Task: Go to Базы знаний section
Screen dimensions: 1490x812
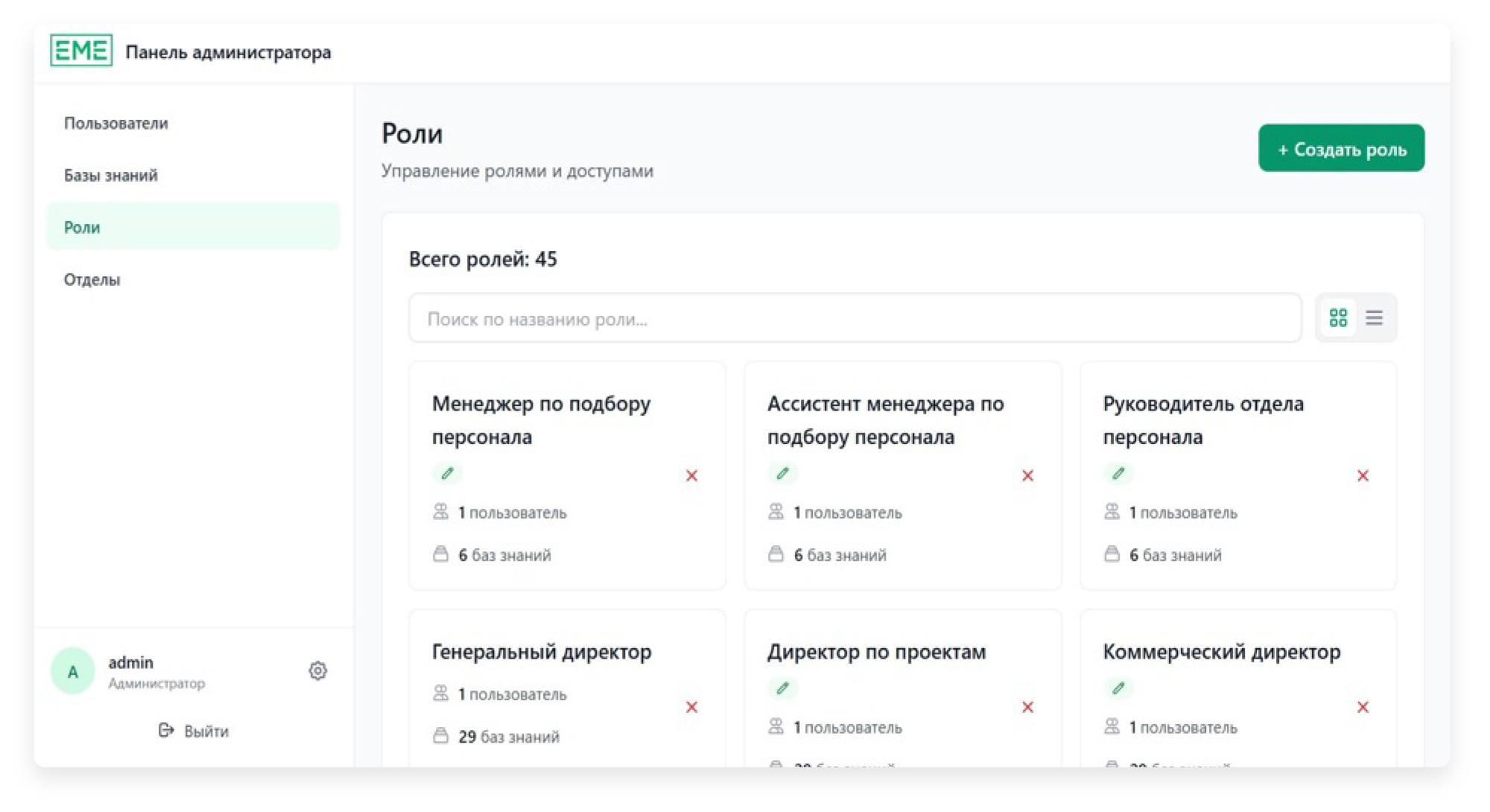Action: point(111,176)
